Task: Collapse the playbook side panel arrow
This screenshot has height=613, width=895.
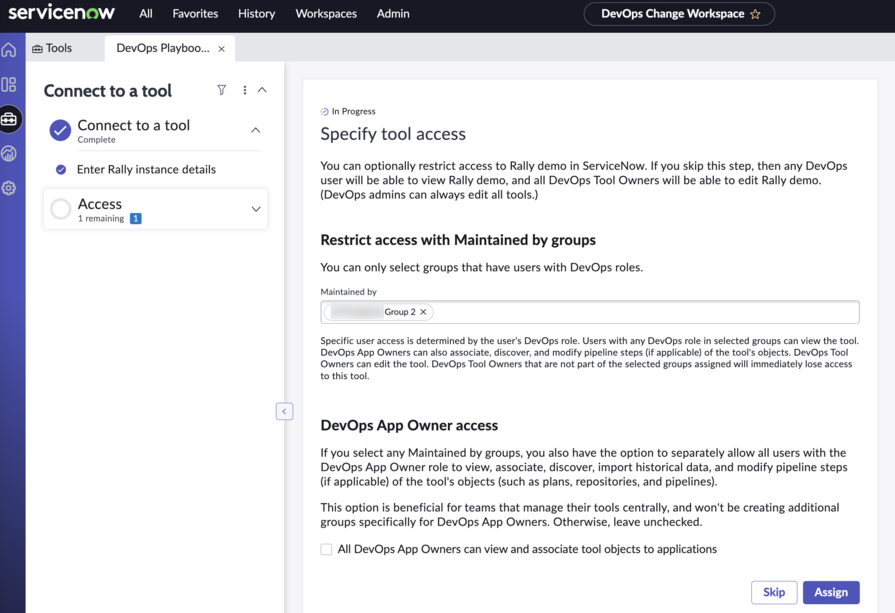Action: pos(284,411)
